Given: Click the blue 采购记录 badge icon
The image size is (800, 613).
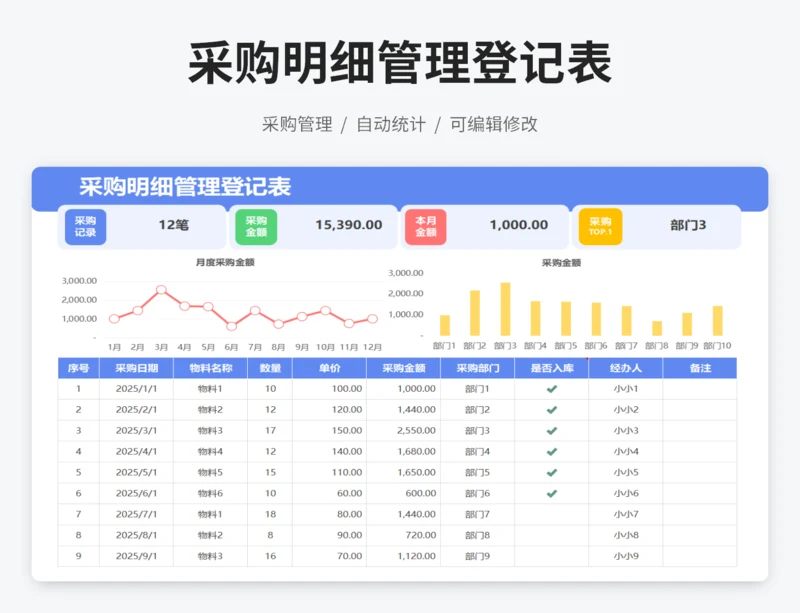Looking at the screenshot, I should click(x=85, y=227).
